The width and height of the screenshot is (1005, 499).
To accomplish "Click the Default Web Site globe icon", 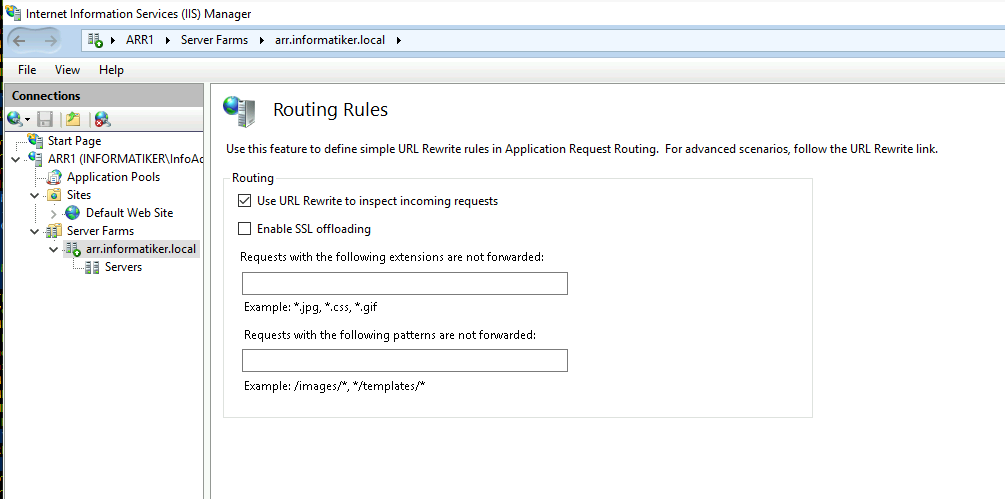I will (73, 213).
